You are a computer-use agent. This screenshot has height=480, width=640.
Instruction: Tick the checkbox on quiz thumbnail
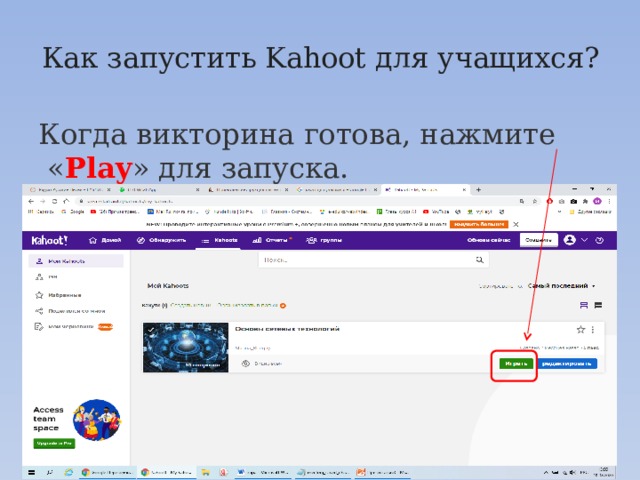point(151,329)
